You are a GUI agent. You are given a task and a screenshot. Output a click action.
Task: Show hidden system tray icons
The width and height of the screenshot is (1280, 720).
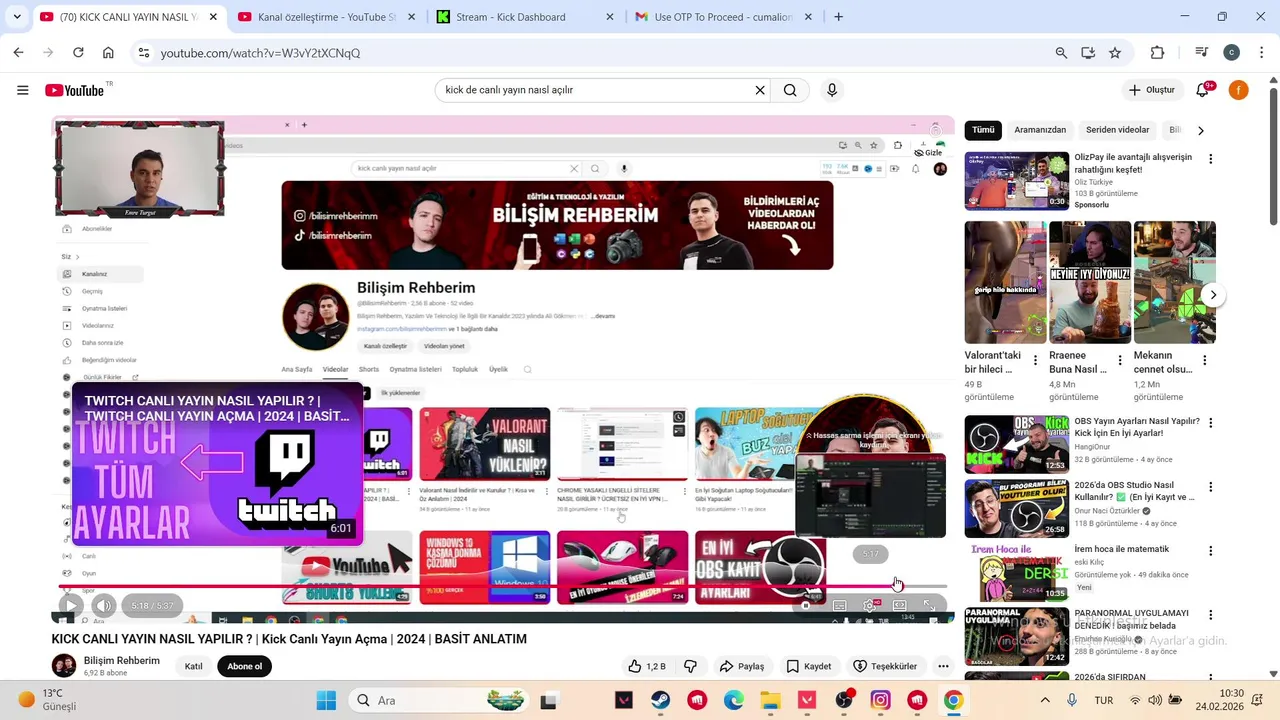tap(1045, 701)
